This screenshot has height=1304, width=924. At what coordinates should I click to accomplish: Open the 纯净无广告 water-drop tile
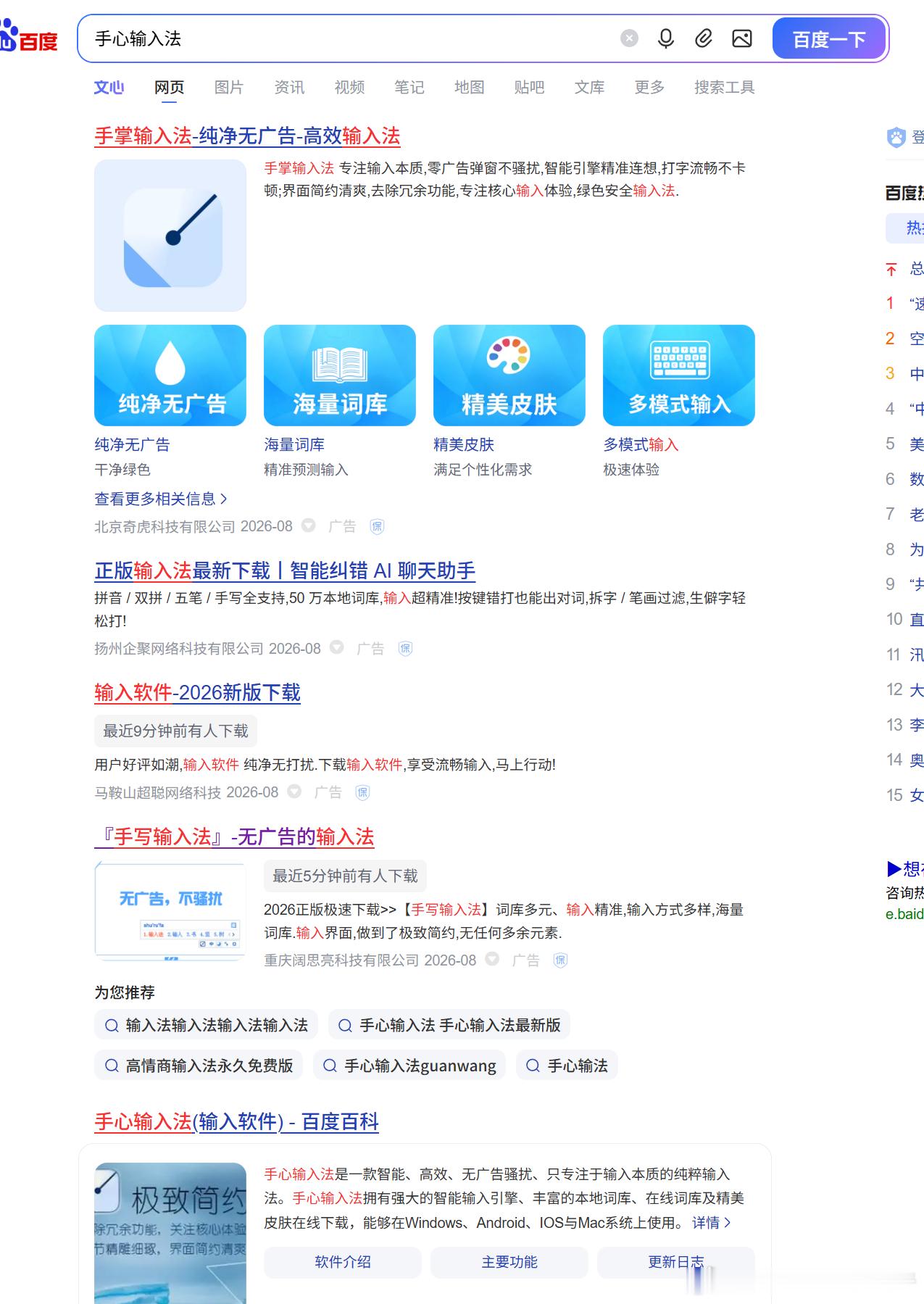(x=170, y=375)
